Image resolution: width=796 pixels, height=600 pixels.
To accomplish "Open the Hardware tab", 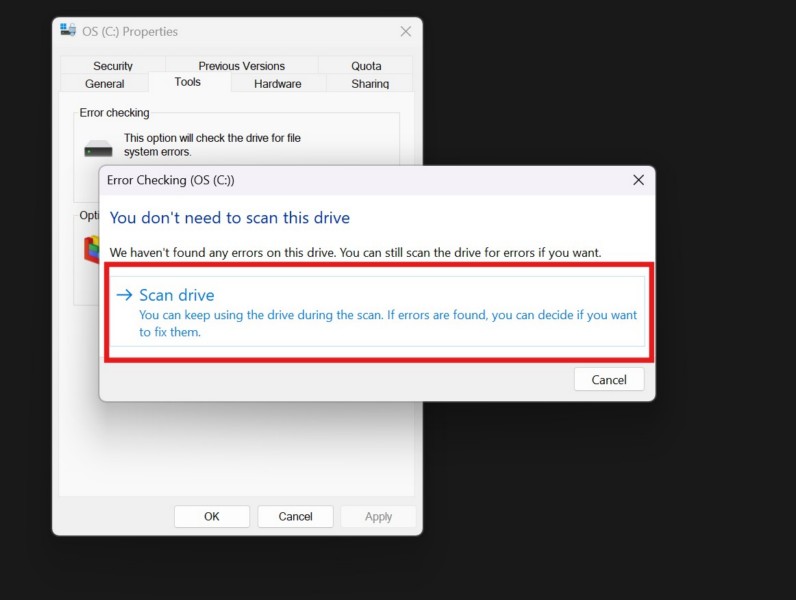I will (x=278, y=84).
